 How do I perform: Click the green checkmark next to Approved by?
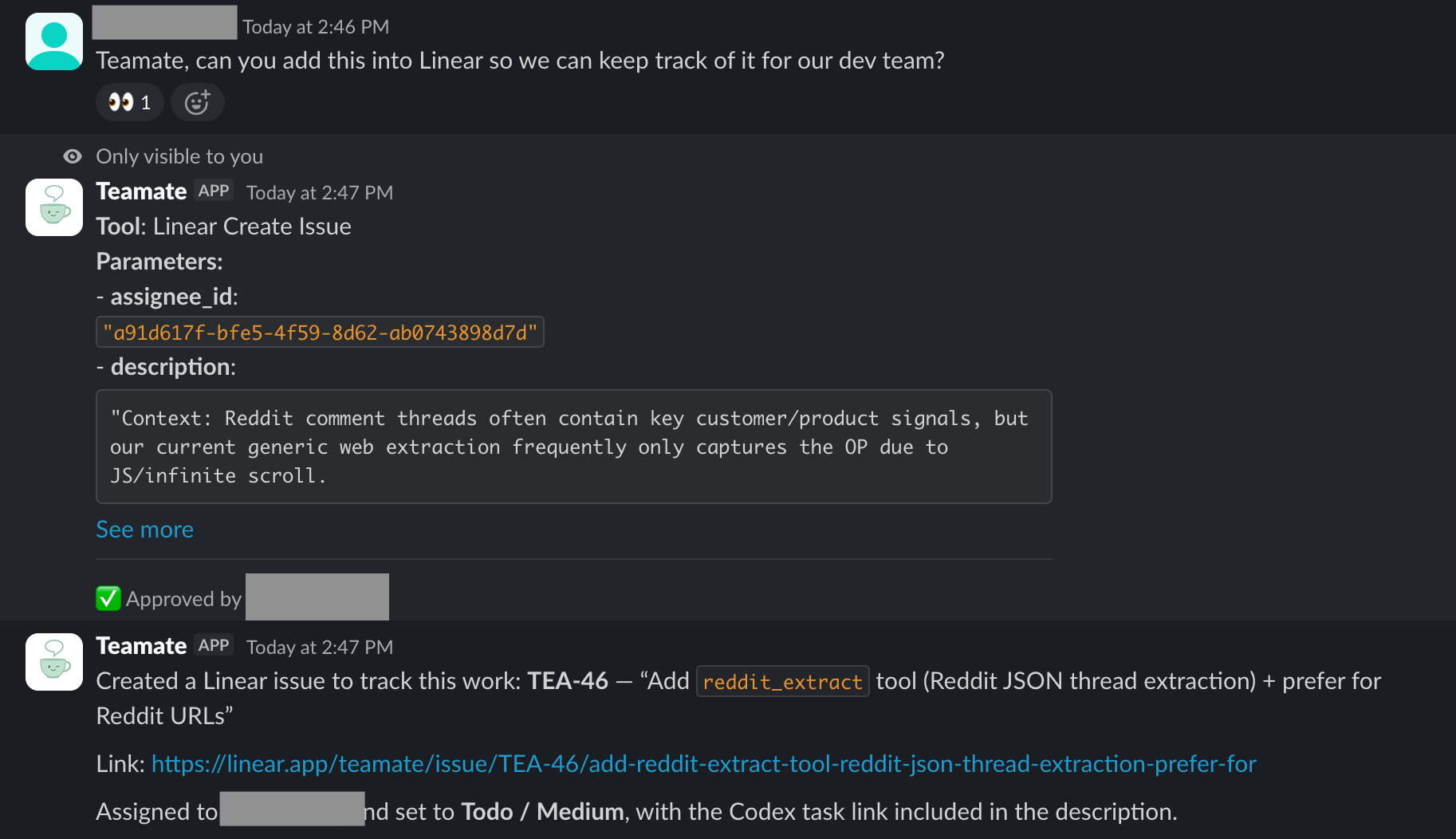[x=108, y=597]
